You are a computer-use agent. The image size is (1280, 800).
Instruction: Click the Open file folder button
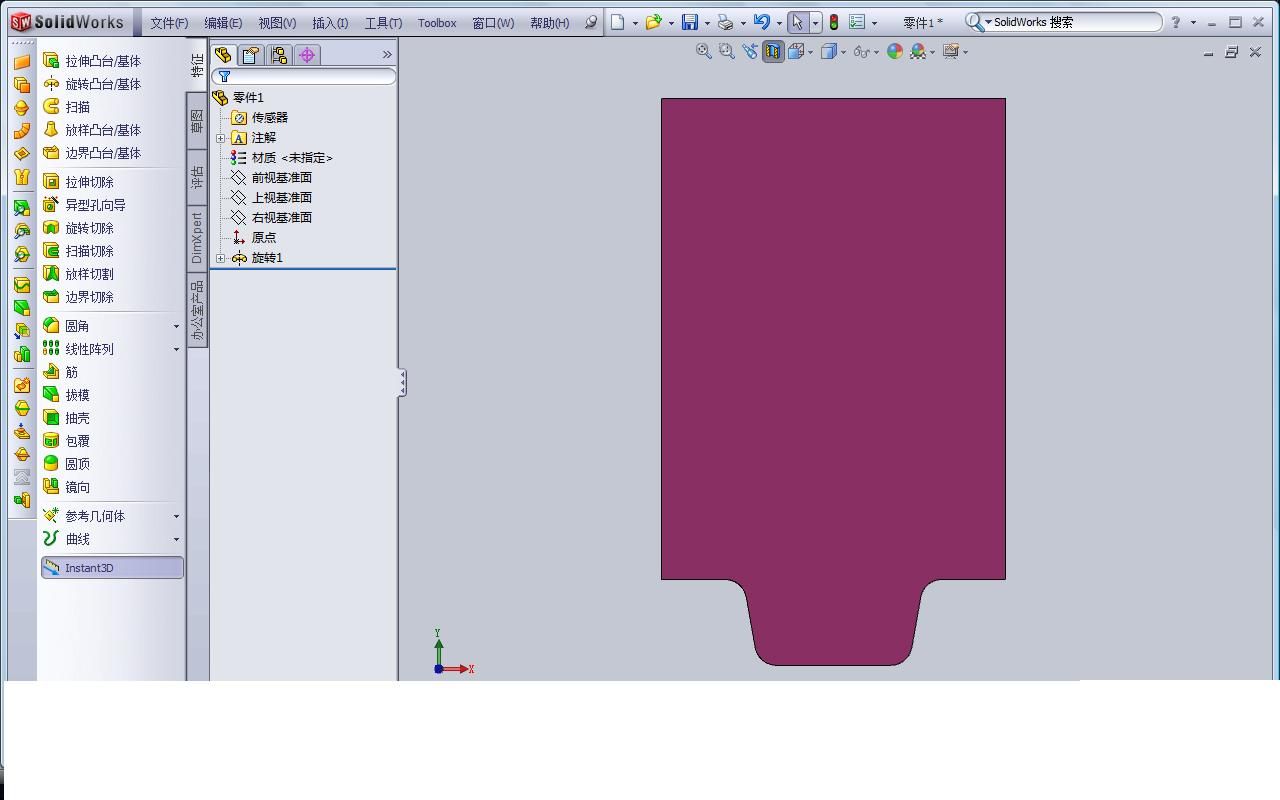tap(654, 22)
